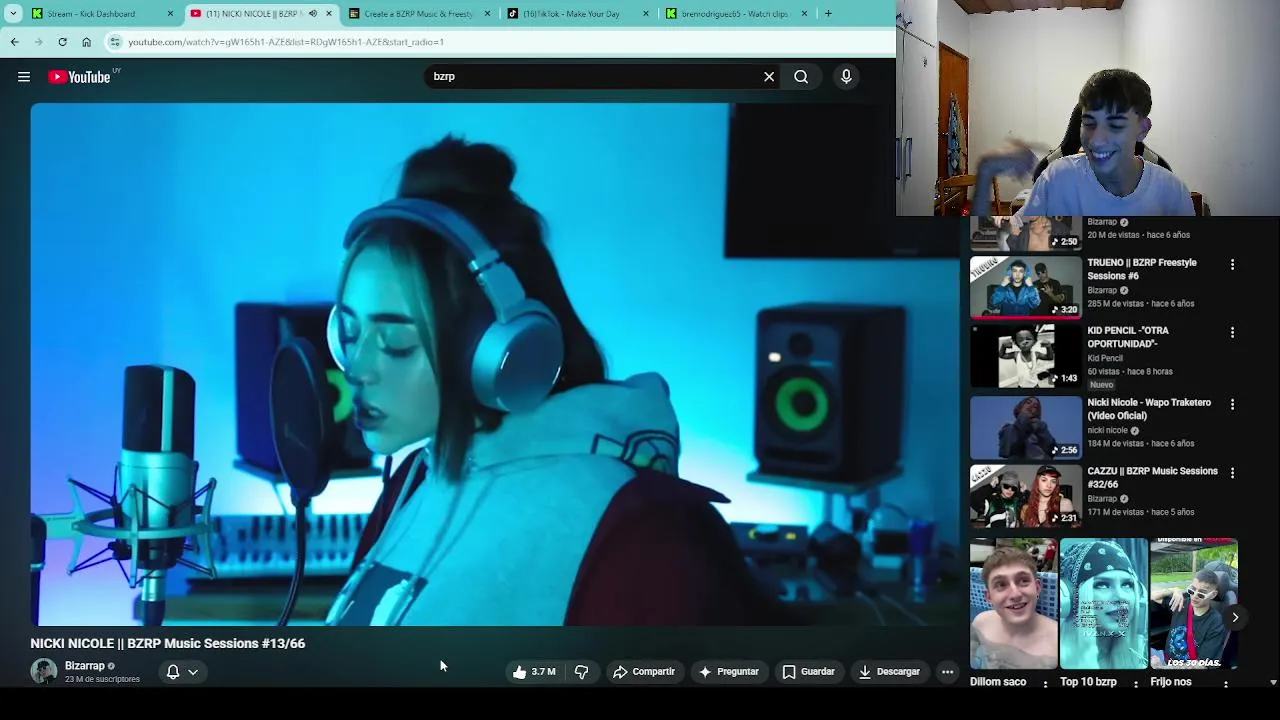Click the video title 'NICKI NICOLE || BZRP Music Sessions #13/66'
The height and width of the screenshot is (720, 1280).
click(168, 644)
